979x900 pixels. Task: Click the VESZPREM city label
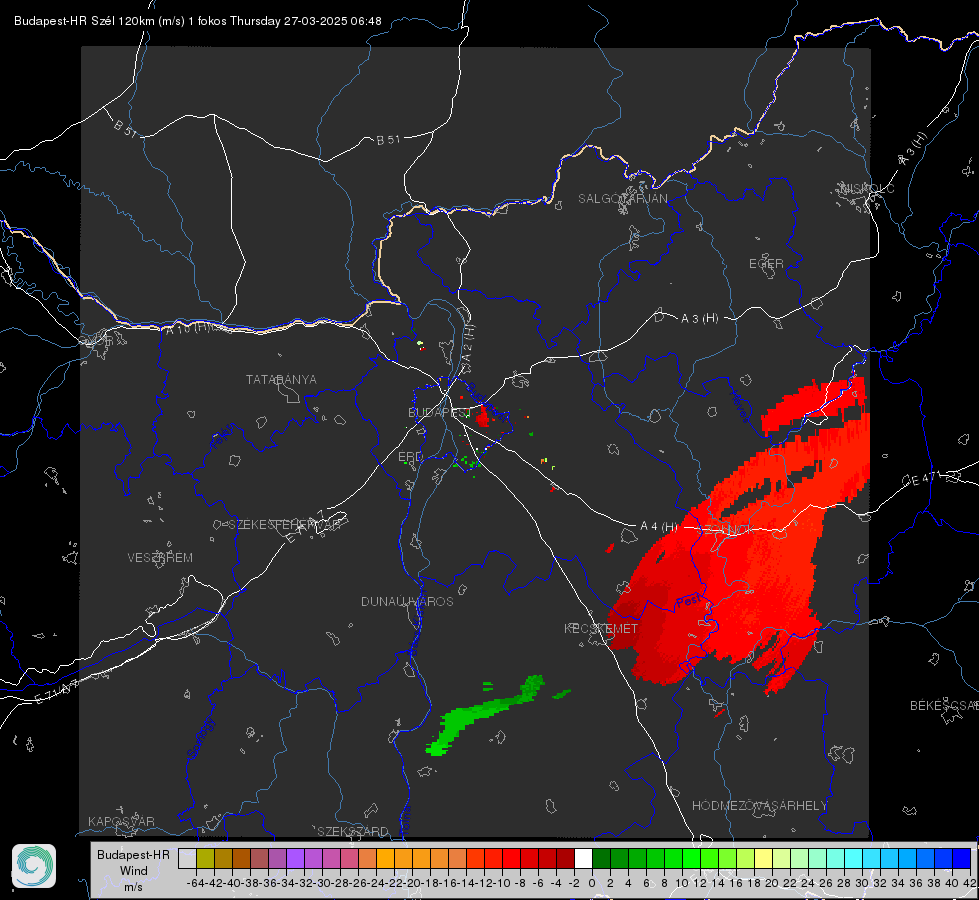click(160, 558)
